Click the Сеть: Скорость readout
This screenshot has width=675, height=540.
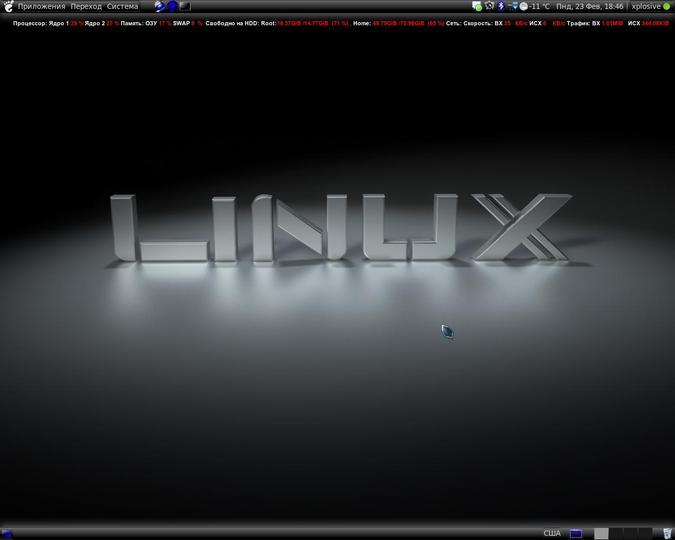(x=505, y=23)
